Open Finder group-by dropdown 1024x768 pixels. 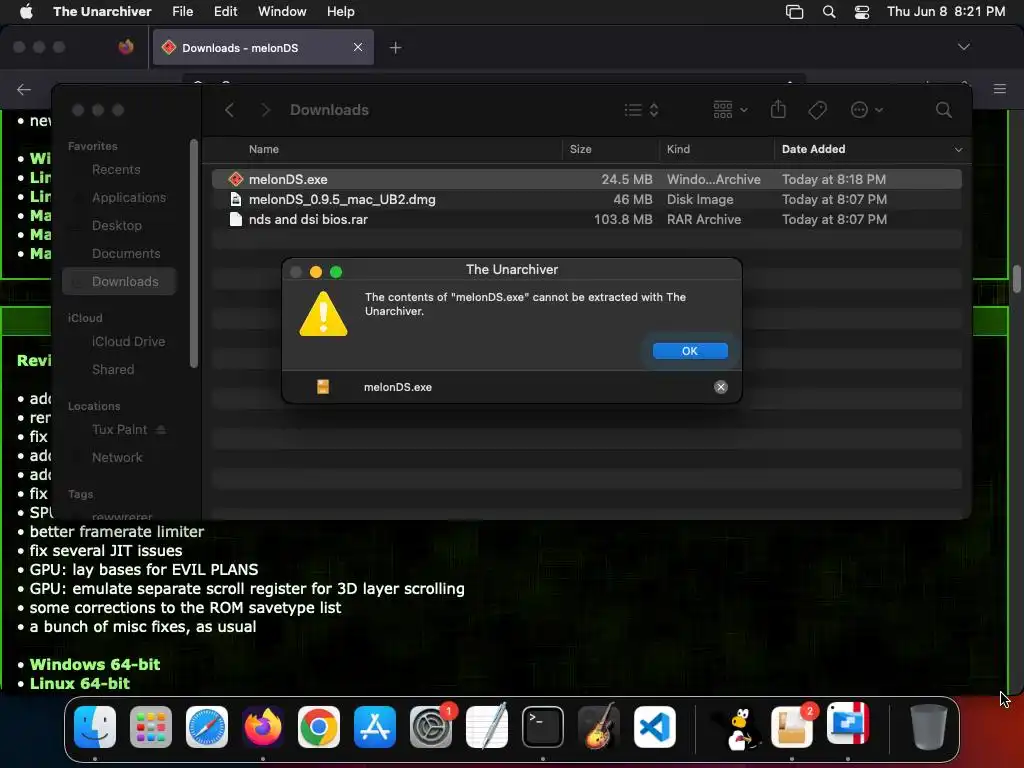click(x=730, y=110)
